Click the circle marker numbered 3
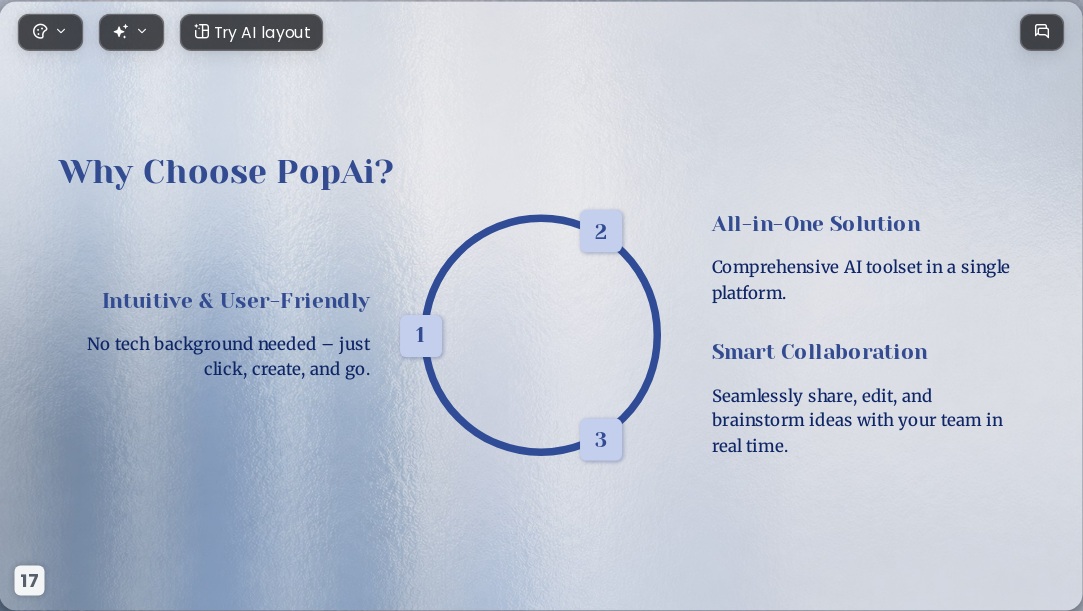 601,439
